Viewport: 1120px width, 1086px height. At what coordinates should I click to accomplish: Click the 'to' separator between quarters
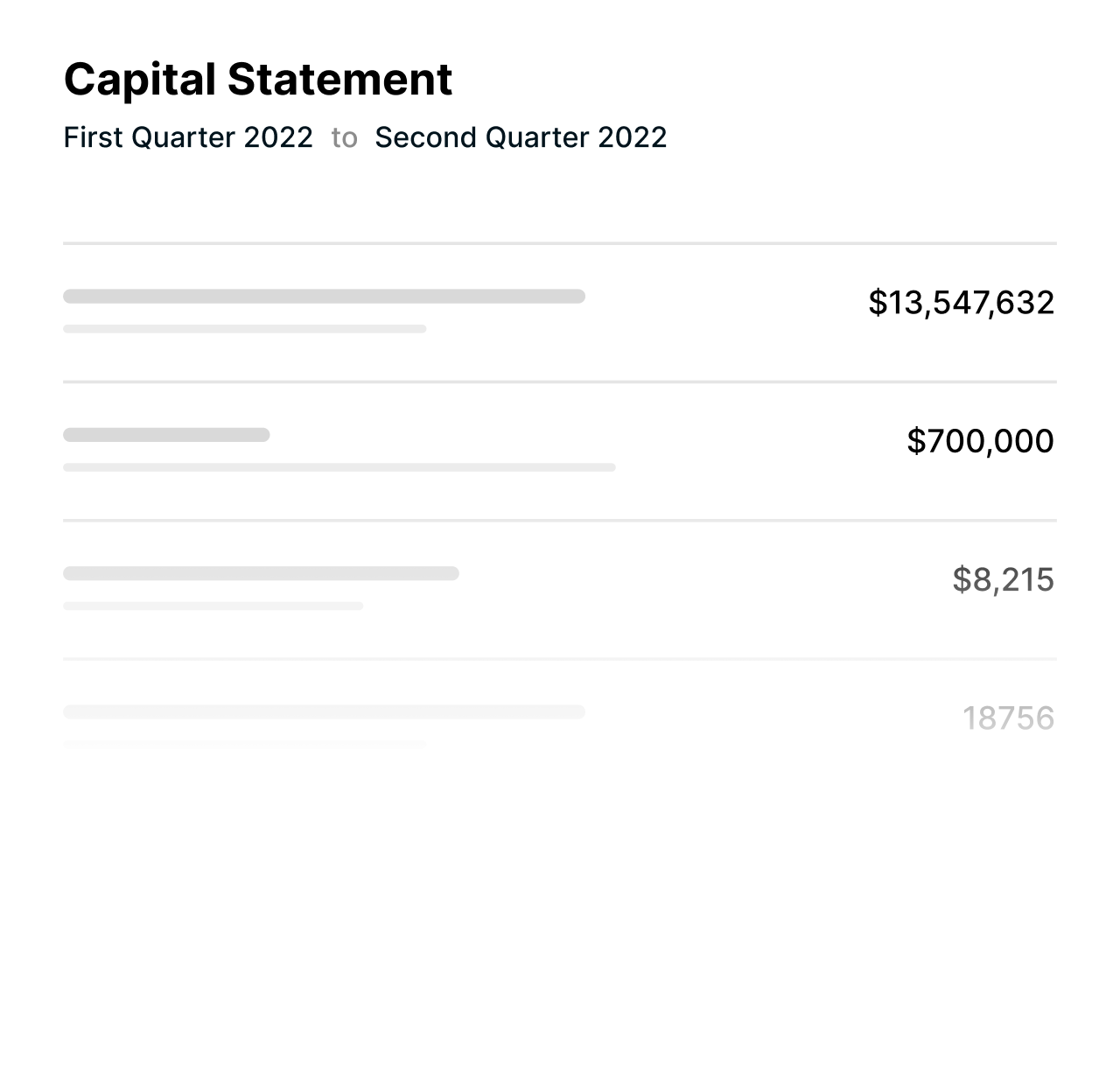pyautogui.click(x=345, y=138)
